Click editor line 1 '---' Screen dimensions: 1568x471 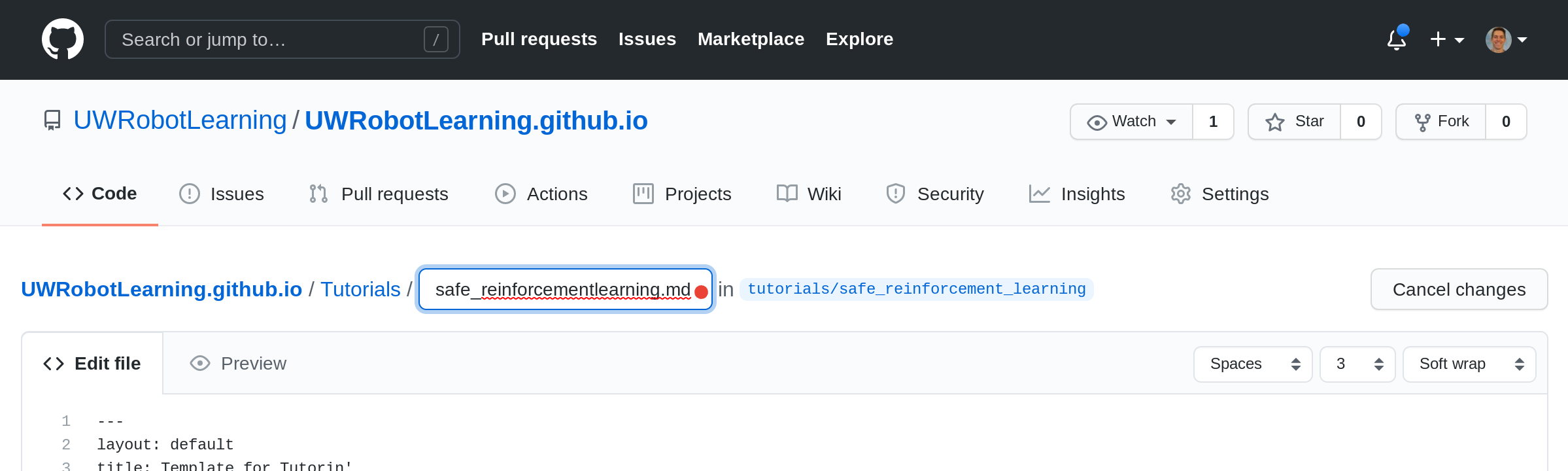click(111, 421)
